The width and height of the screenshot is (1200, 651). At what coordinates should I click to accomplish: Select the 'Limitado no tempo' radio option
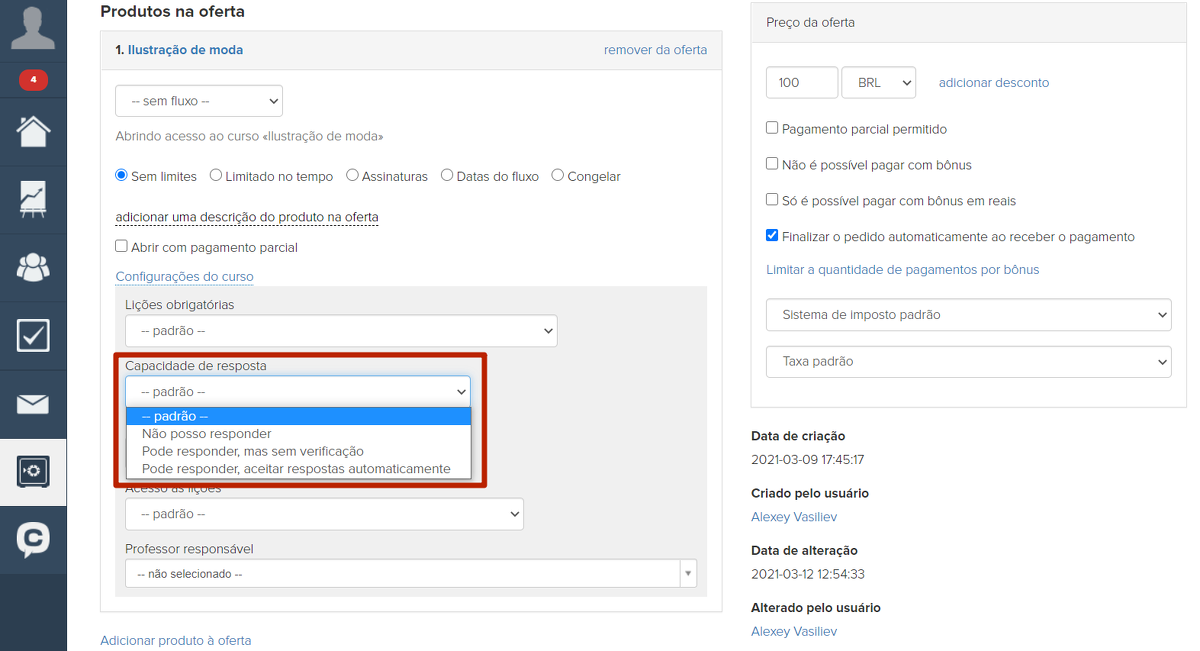pyautogui.click(x=216, y=176)
